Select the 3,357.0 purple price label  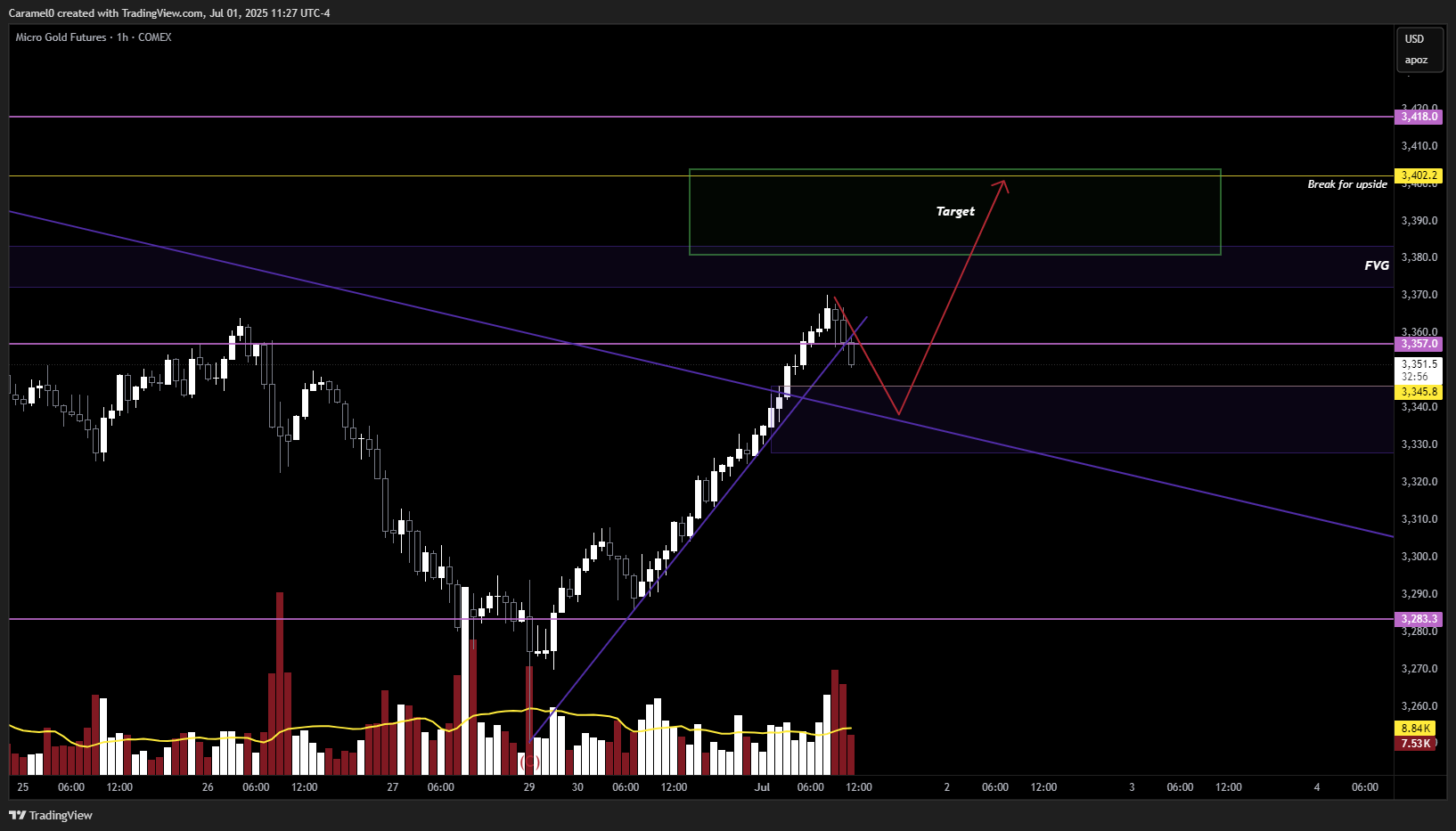tap(1419, 344)
